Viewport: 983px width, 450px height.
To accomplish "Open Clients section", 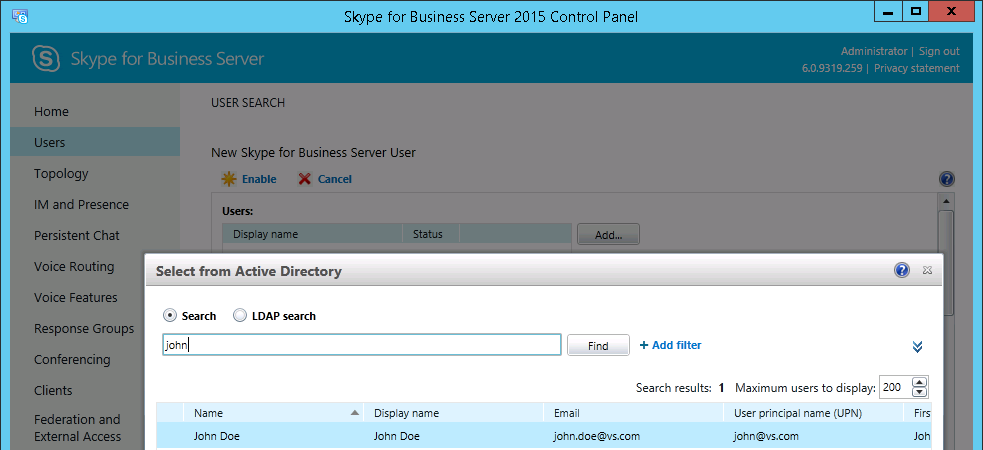I will pyautogui.click(x=53, y=390).
